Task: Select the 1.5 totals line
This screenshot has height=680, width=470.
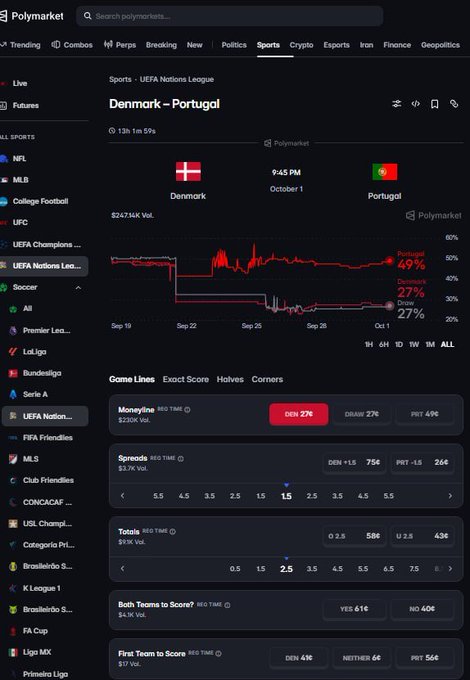Action: [x=261, y=569]
